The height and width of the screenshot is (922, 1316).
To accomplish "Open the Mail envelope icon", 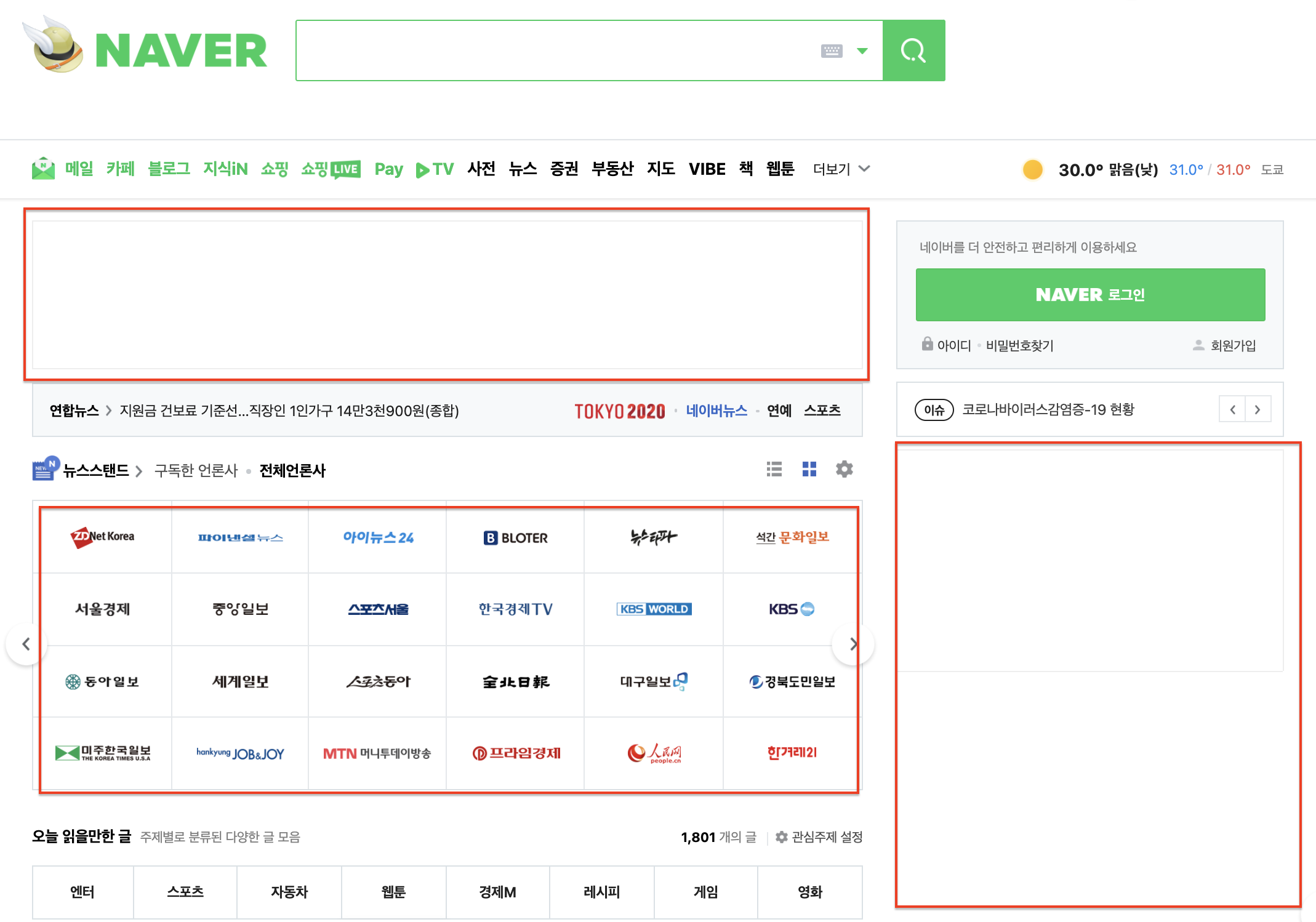I will click(x=43, y=169).
